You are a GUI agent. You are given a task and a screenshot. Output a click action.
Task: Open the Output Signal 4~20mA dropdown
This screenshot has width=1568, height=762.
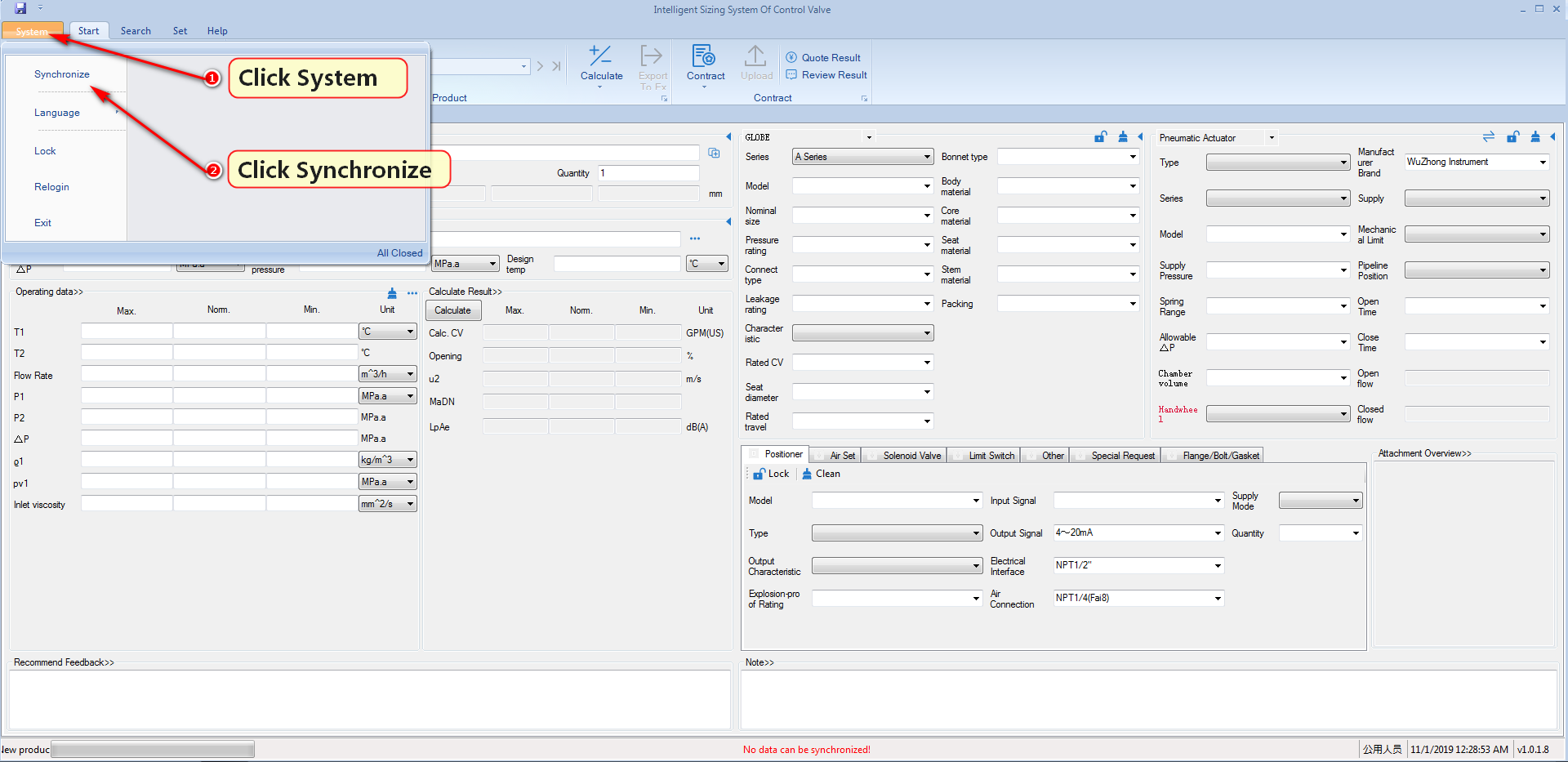pos(1218,533)
